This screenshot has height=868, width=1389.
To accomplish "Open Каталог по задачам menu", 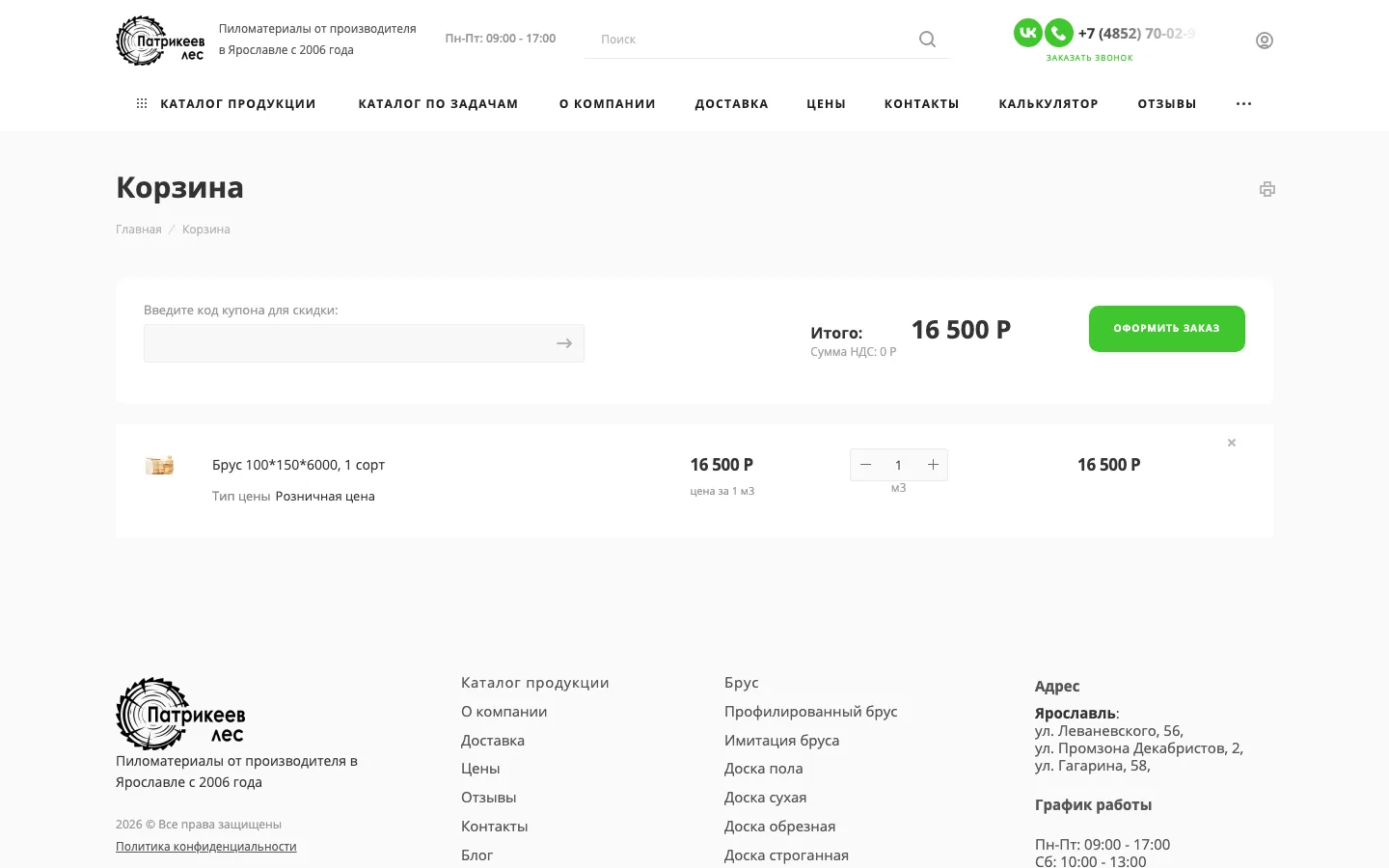I will [x=438, y=104].
